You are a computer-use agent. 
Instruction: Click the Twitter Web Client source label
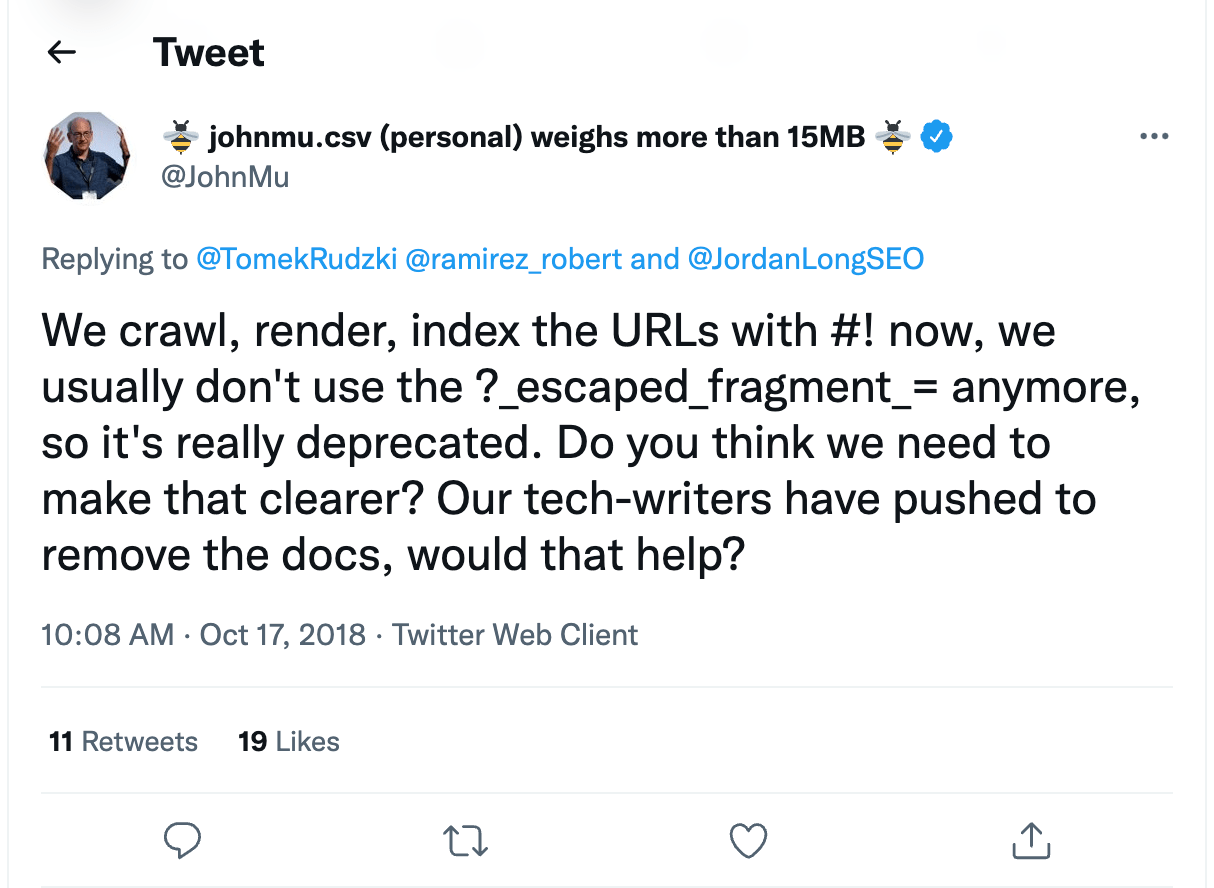pos(515,635)
